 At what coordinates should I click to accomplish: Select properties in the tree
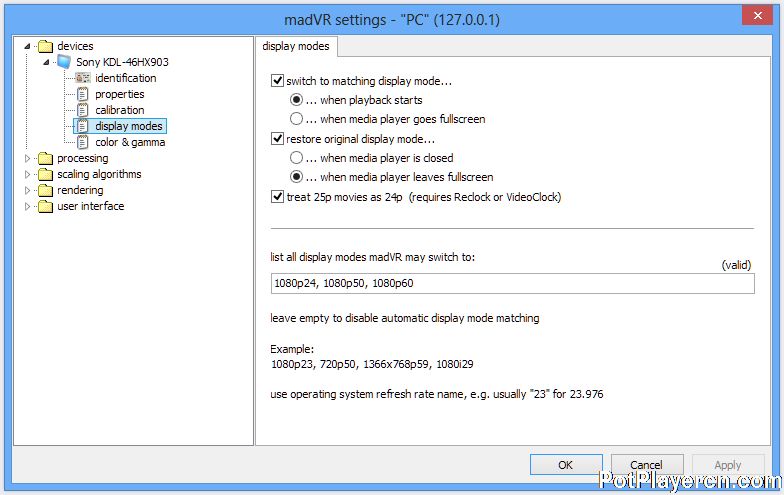click(120, 94)
